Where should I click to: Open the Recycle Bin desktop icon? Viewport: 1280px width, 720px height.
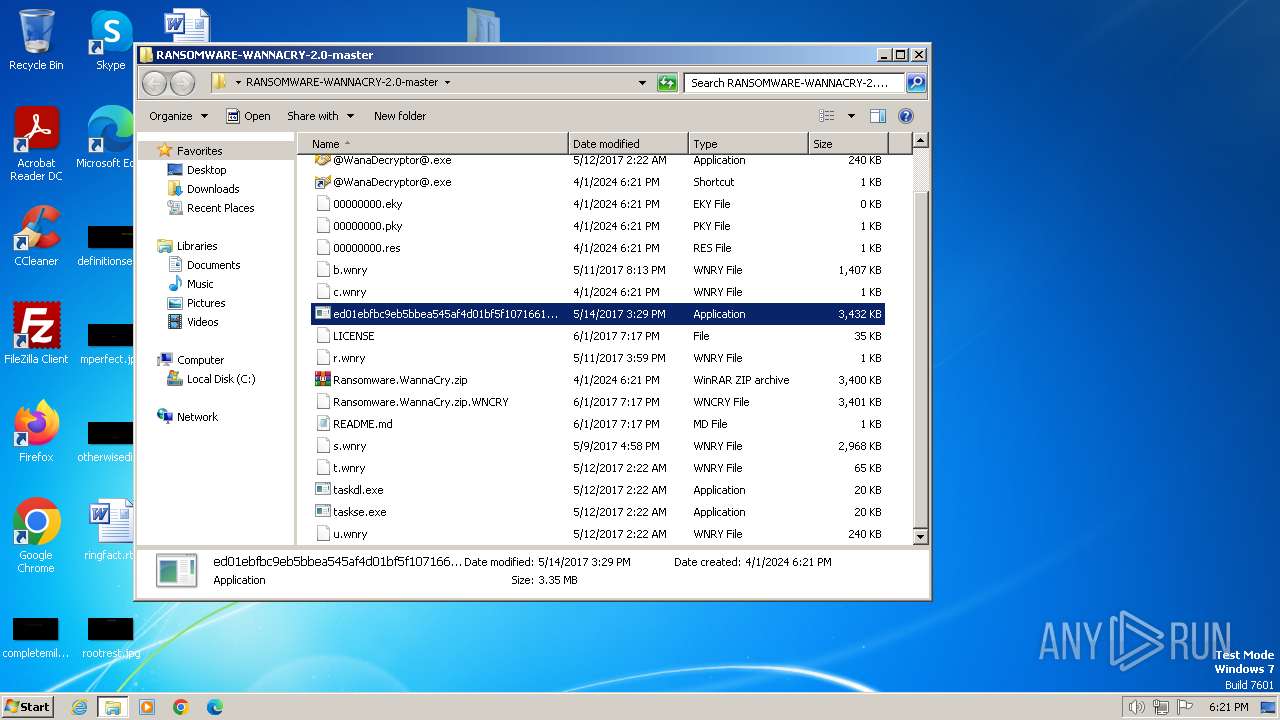pos(36,40)
